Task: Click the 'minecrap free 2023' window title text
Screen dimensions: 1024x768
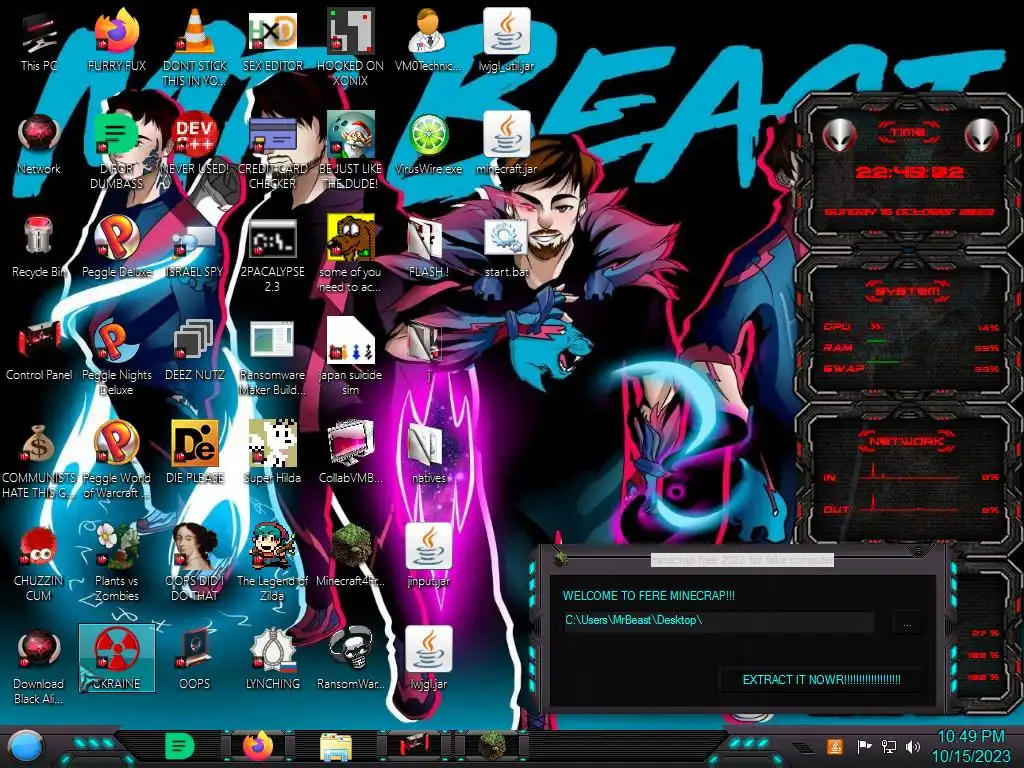Action: (743, 560)
